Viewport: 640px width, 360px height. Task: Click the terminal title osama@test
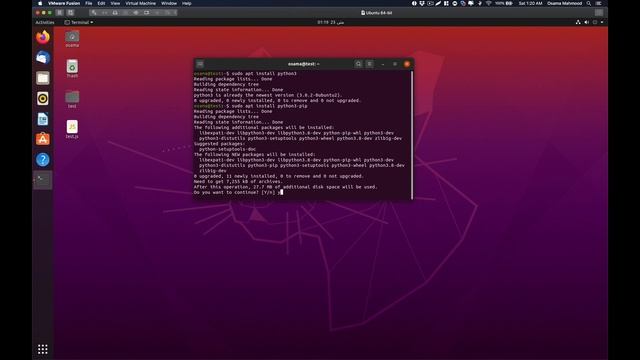[x=303, y=64]
